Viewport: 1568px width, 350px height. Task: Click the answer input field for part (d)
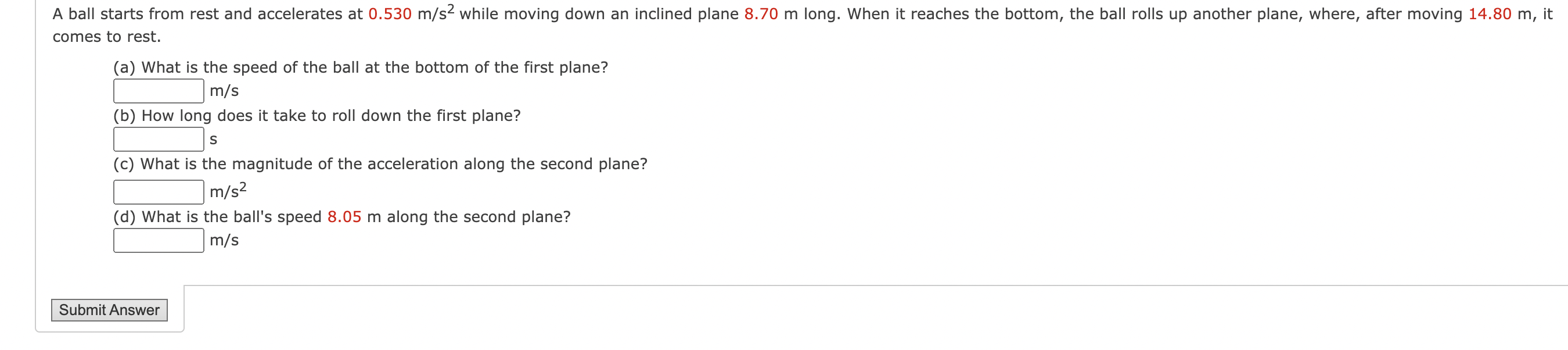tap(159, 240)
